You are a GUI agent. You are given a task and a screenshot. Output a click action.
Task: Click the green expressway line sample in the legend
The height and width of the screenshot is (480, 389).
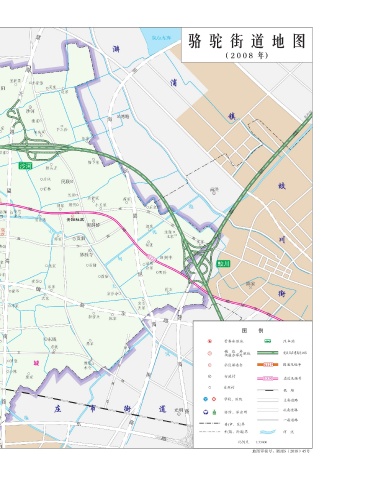pyautogui.click(x=267, y=353)
